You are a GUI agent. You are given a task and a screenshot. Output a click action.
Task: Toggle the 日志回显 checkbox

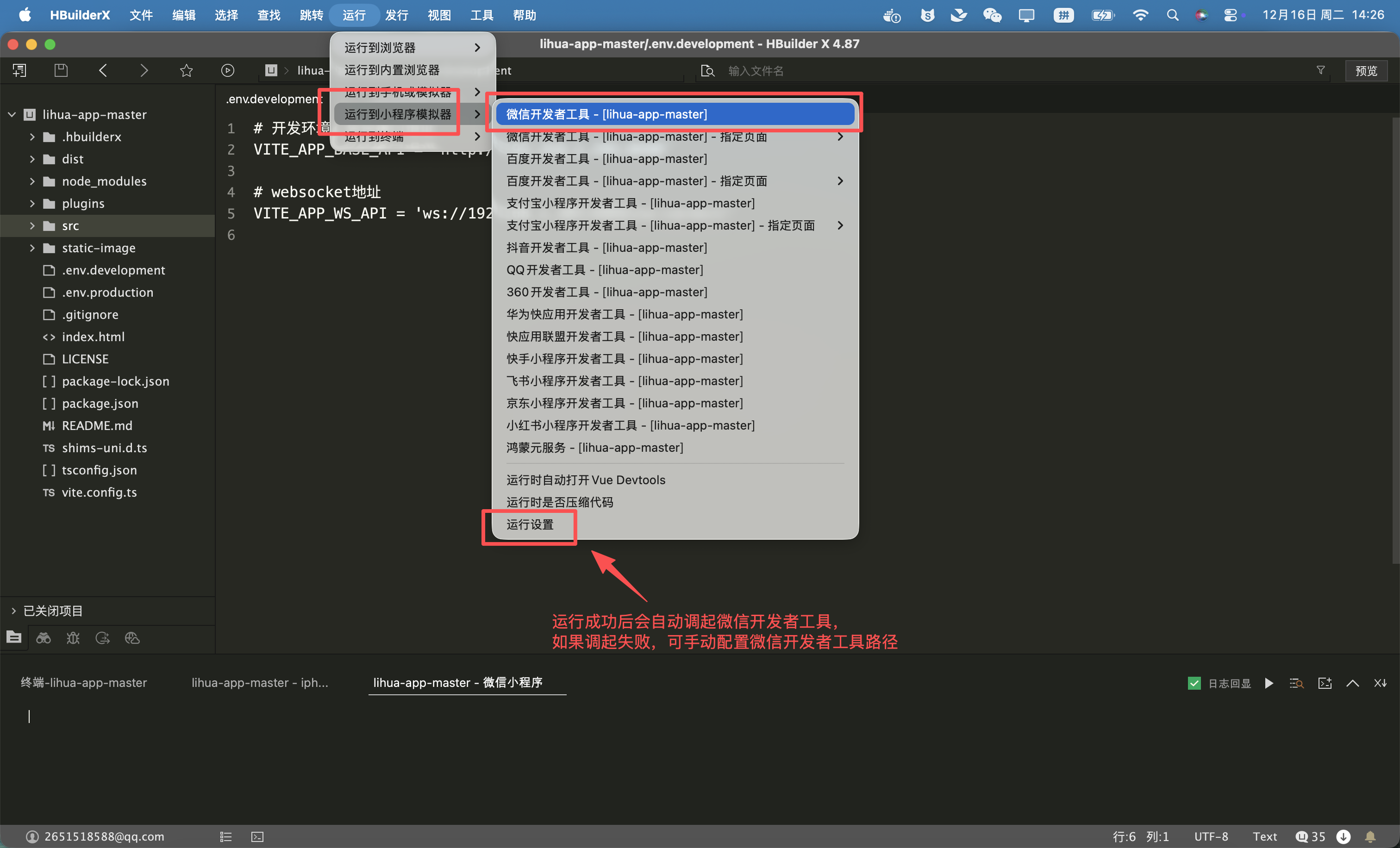pyautogui.click(x=1194, y=683)
